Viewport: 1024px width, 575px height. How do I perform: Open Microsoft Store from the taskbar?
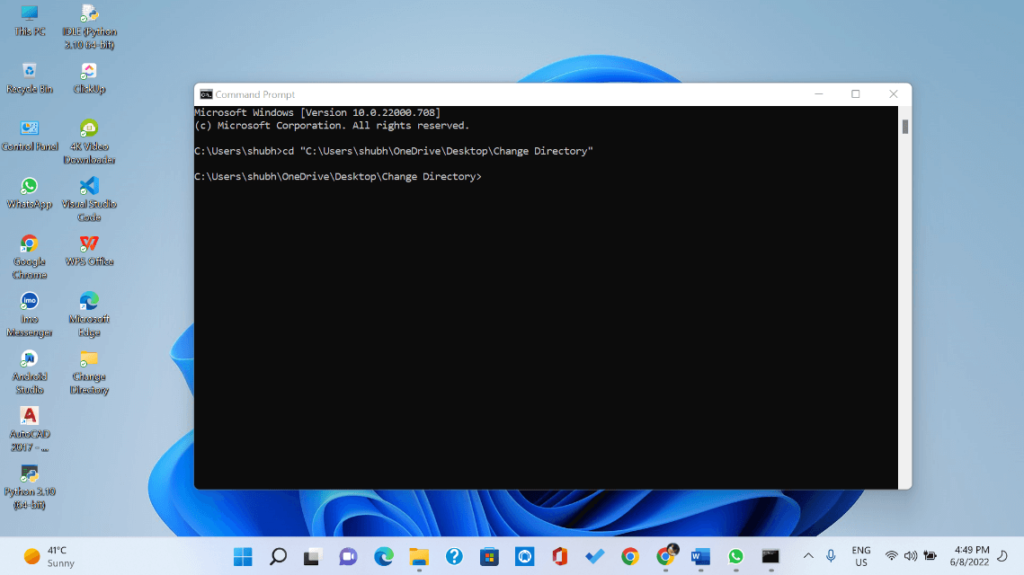pyautogui.click(x=489, y=557)
